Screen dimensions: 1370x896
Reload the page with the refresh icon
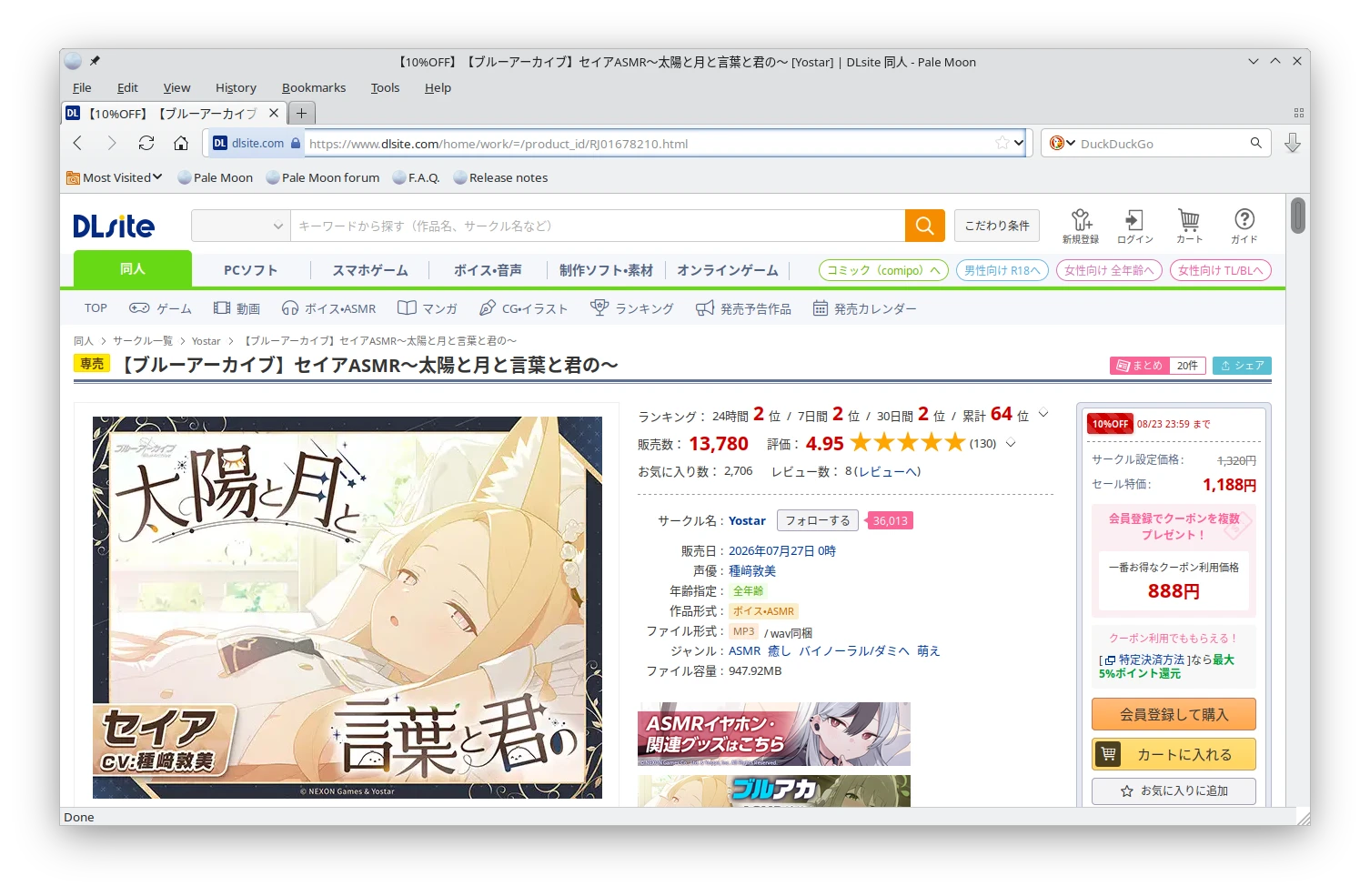(x=146, y=143)
